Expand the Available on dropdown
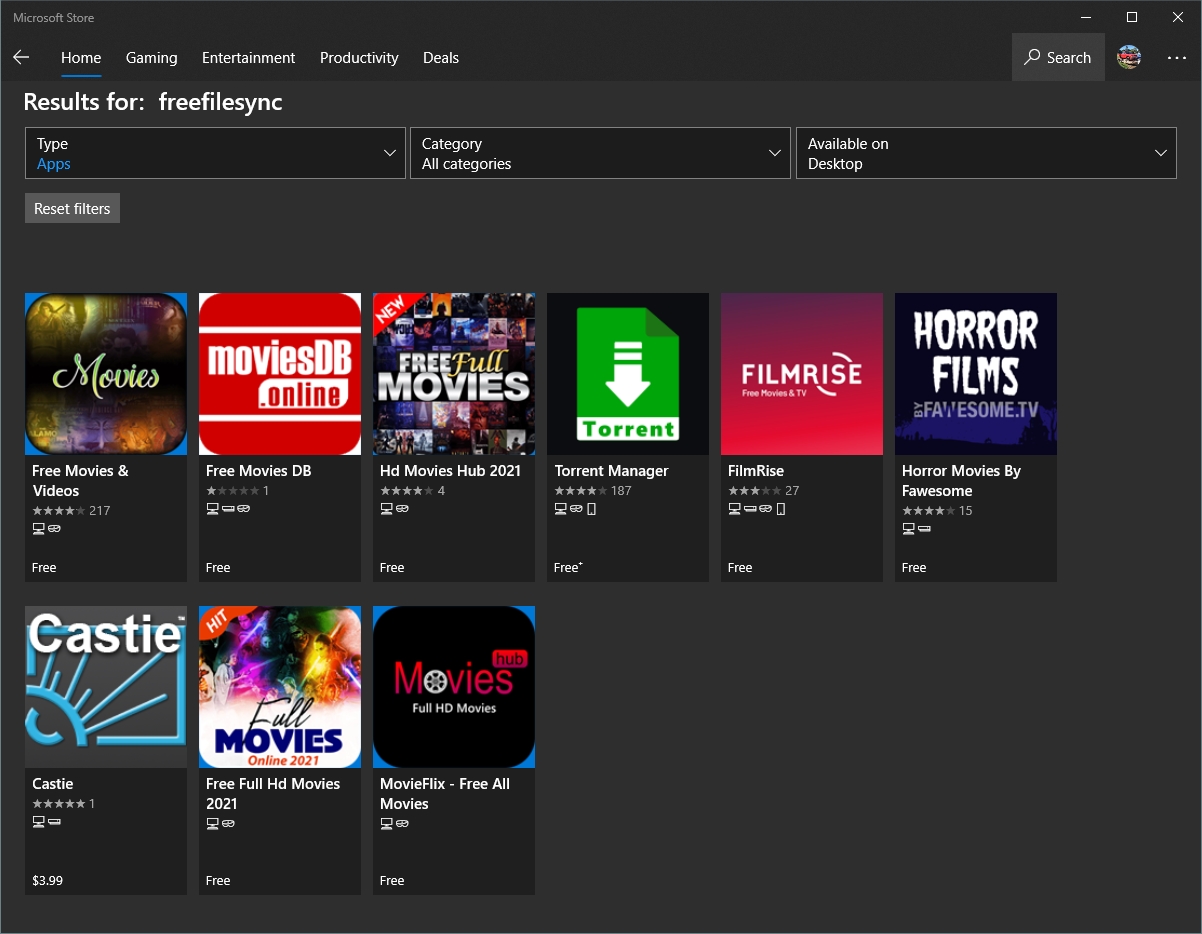Image resolution: width=1202 pixels, height=934 pixels. coord(986,153)
